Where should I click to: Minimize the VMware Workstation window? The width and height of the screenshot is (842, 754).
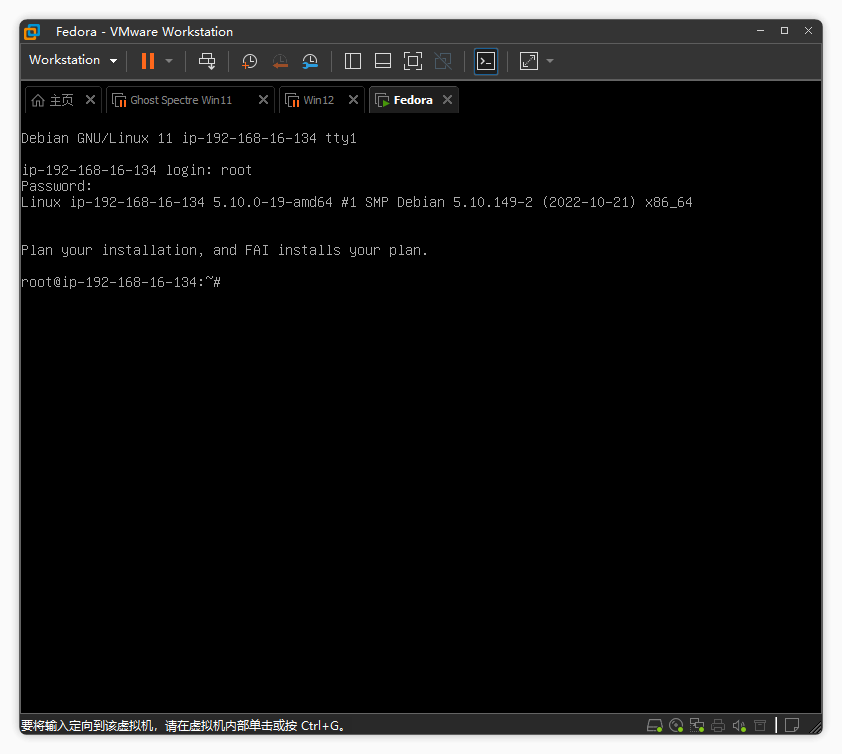[x=760, y=31]
